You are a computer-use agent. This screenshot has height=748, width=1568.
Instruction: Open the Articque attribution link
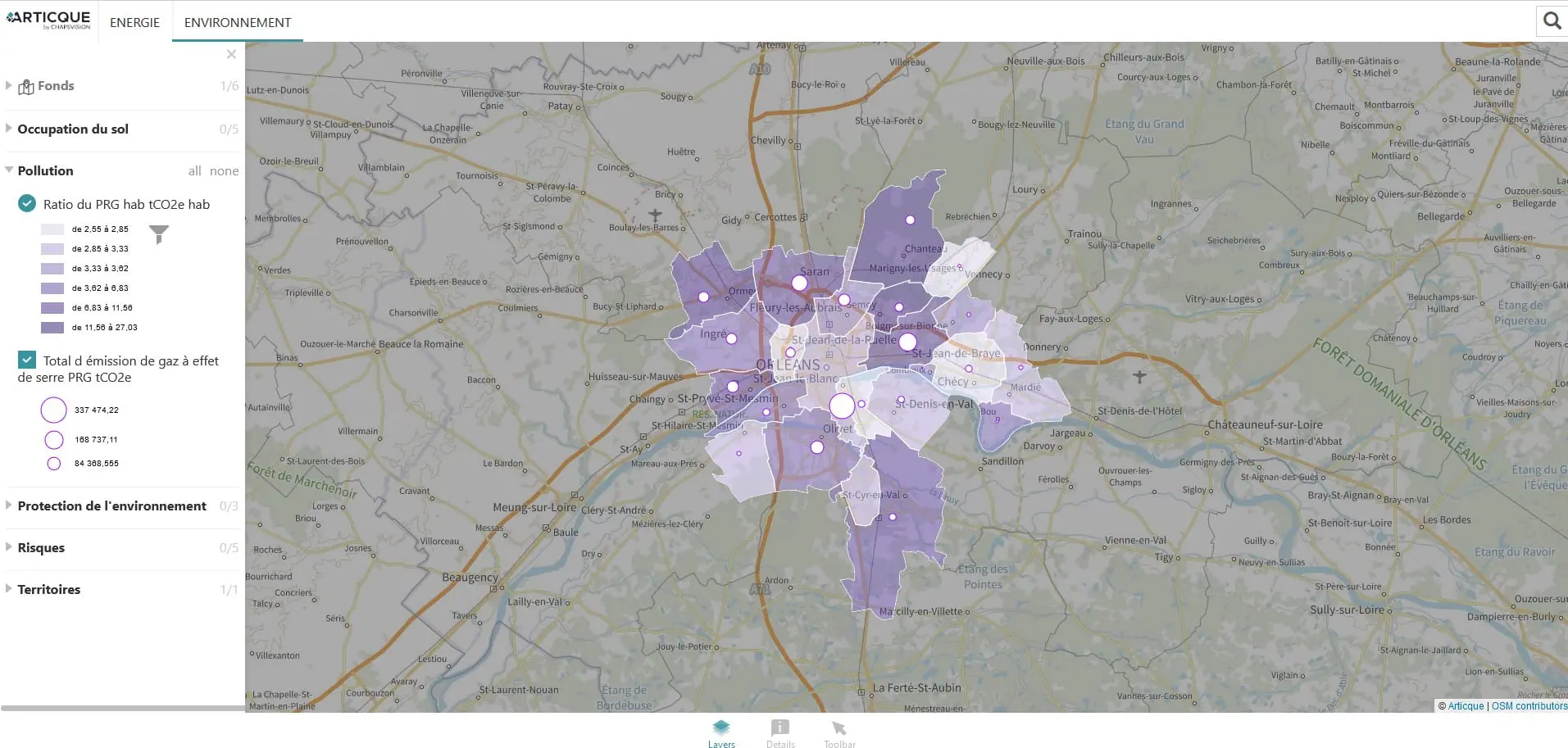point(1466,706)
